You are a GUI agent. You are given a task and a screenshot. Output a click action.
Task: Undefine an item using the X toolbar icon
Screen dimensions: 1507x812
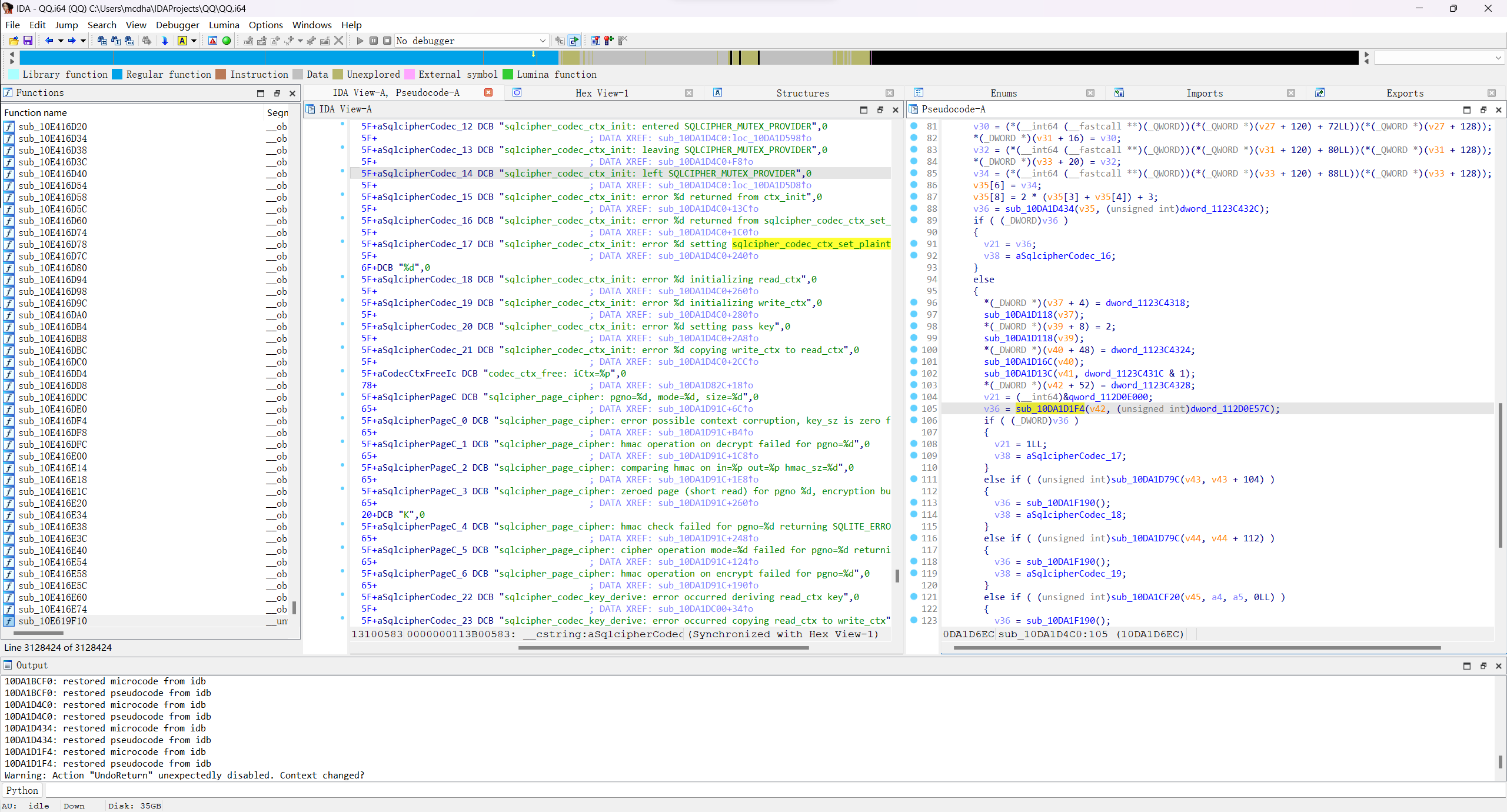click(x=338, y=41)
